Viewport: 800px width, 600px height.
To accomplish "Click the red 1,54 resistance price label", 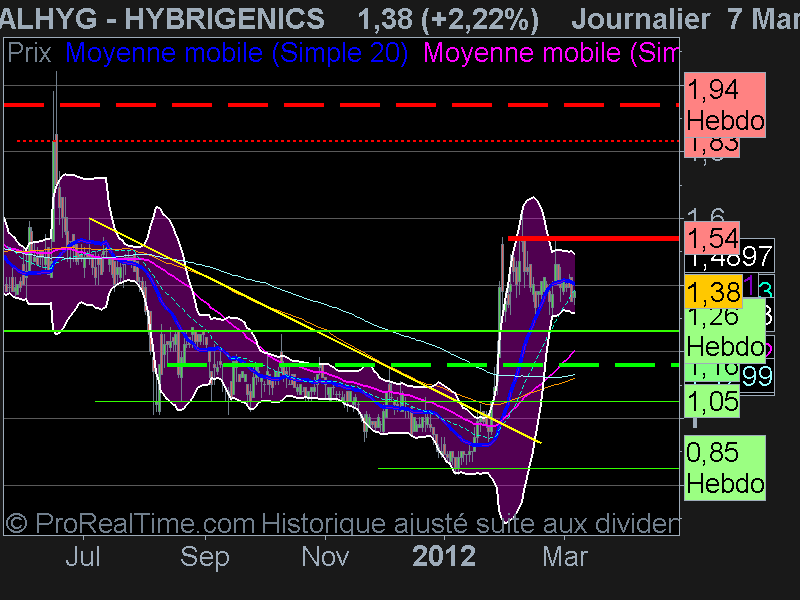I will [x=712, y=238].
